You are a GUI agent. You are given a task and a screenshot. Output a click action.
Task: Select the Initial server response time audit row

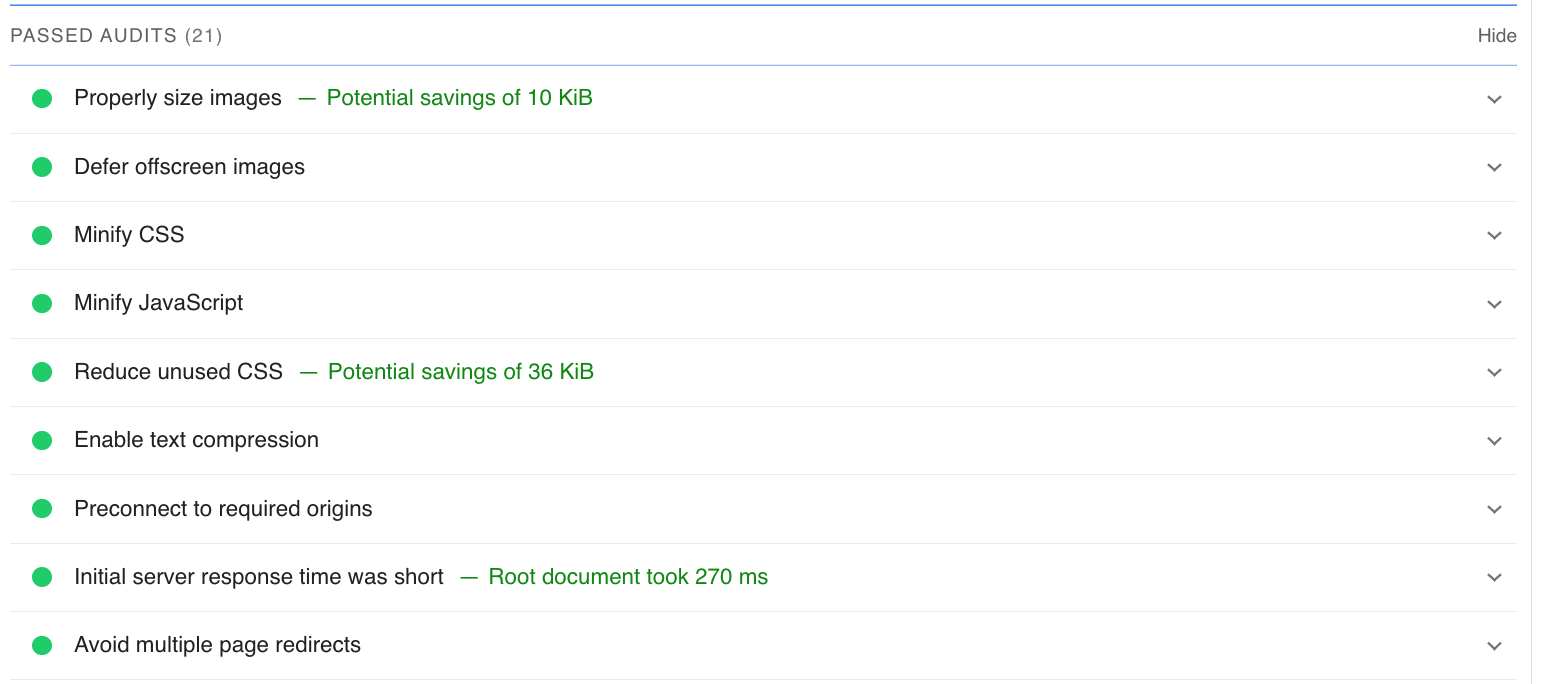[x=258, y=576]
